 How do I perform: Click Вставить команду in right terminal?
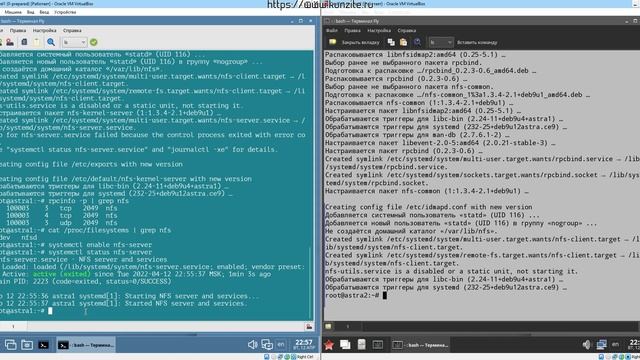477,42
